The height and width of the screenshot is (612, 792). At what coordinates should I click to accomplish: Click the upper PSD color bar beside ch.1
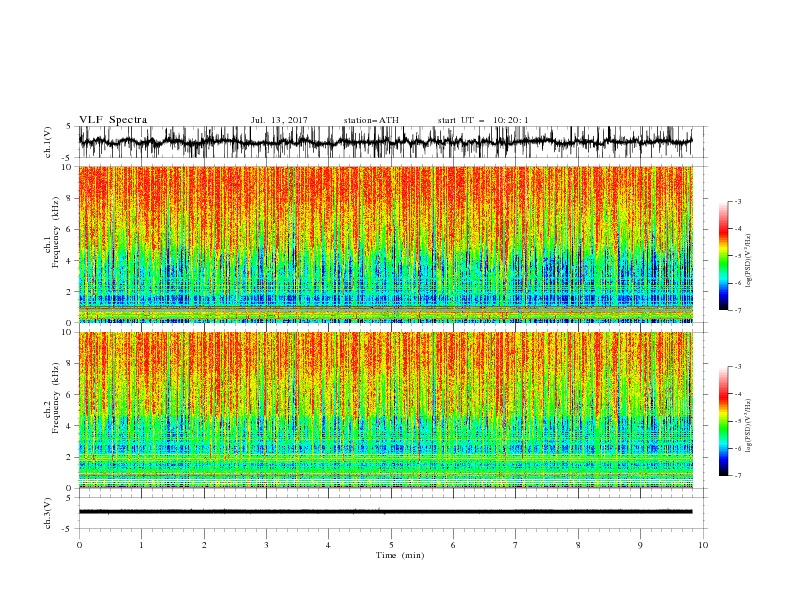pyautogui.click(x=723, y=256)
